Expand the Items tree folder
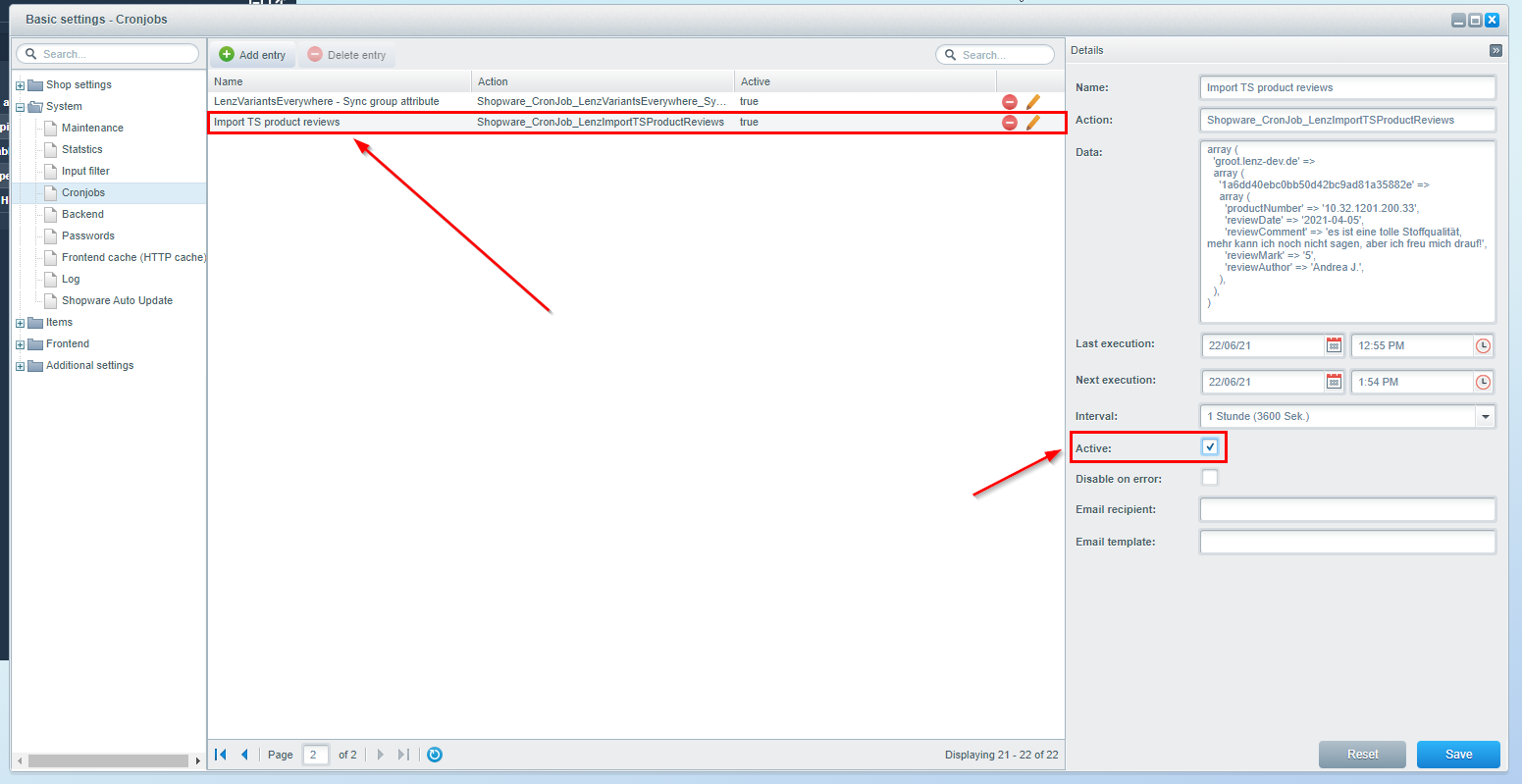 coord(21,322)
